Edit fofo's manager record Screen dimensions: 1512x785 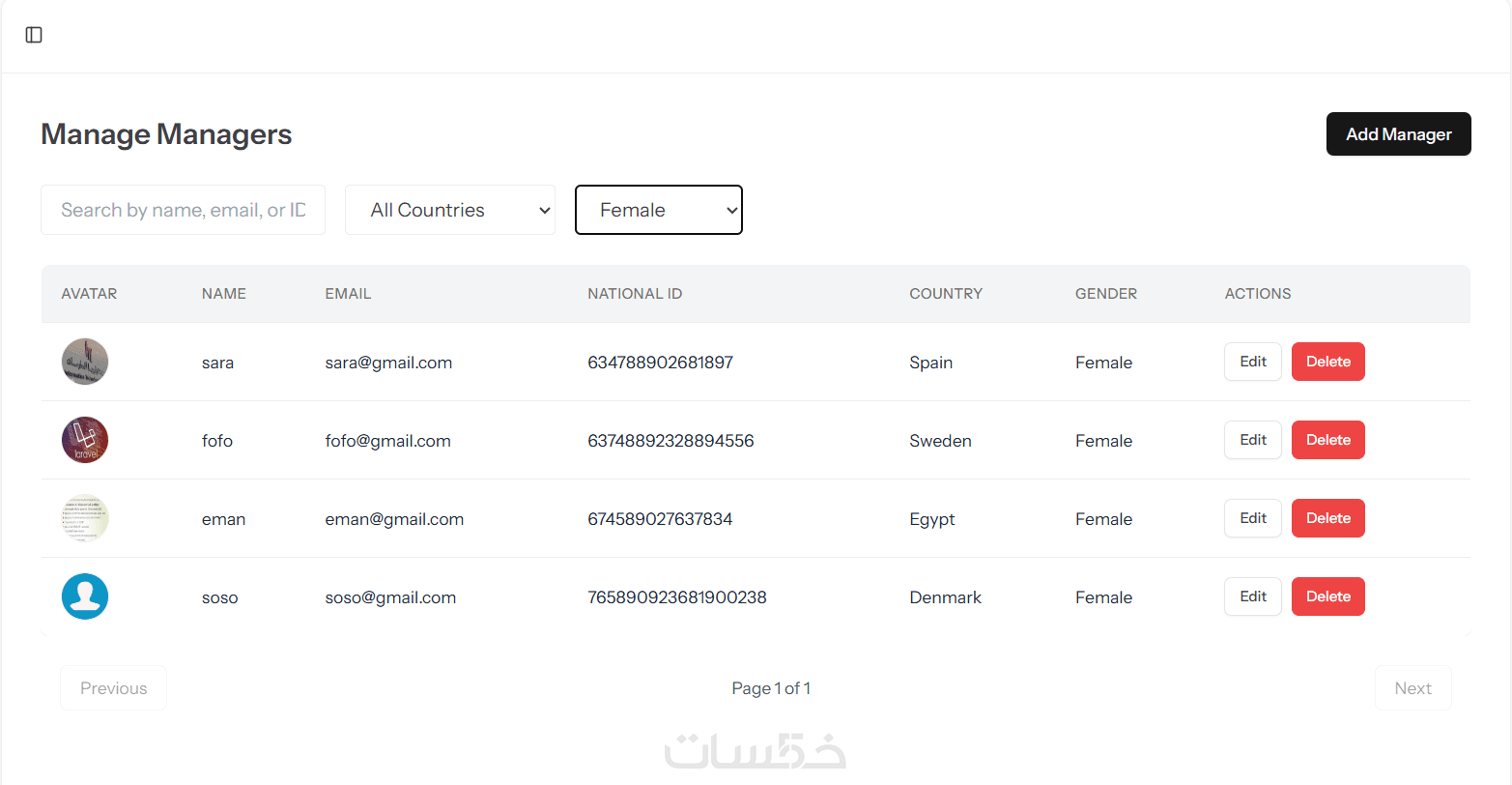click(x=1253, y=440)
